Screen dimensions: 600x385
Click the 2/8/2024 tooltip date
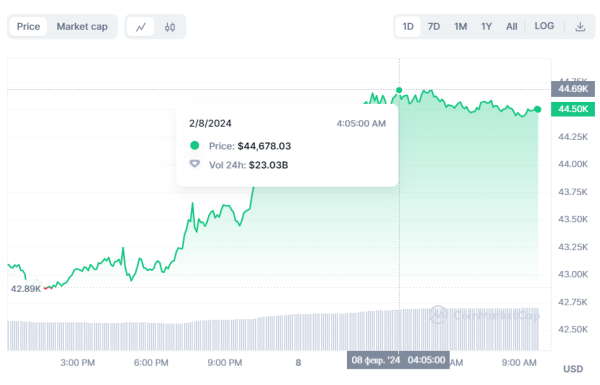(x=210, y=123)
